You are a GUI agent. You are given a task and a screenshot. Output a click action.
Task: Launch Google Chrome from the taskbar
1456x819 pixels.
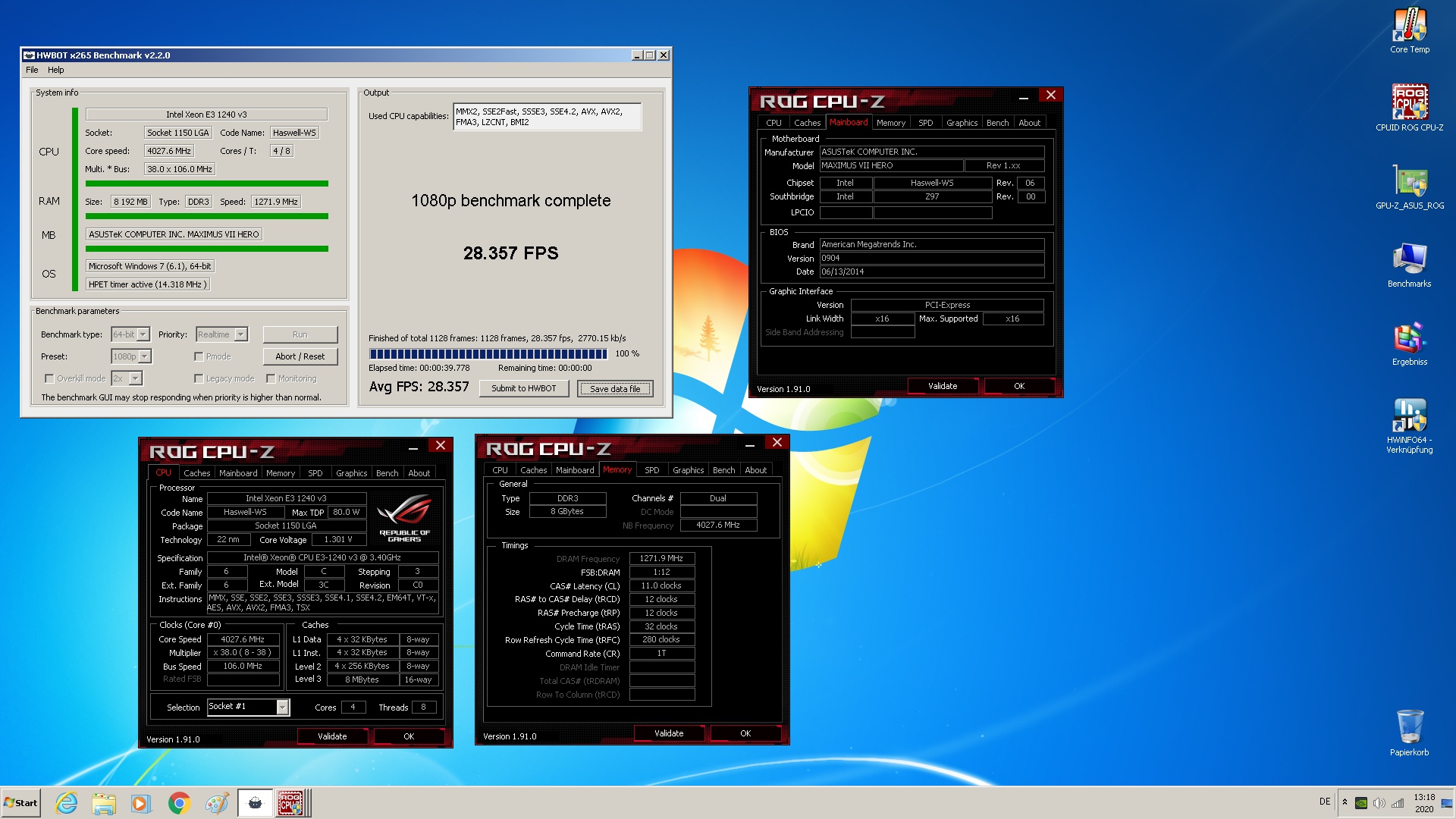pyautogui.click(x=179, y=802)
